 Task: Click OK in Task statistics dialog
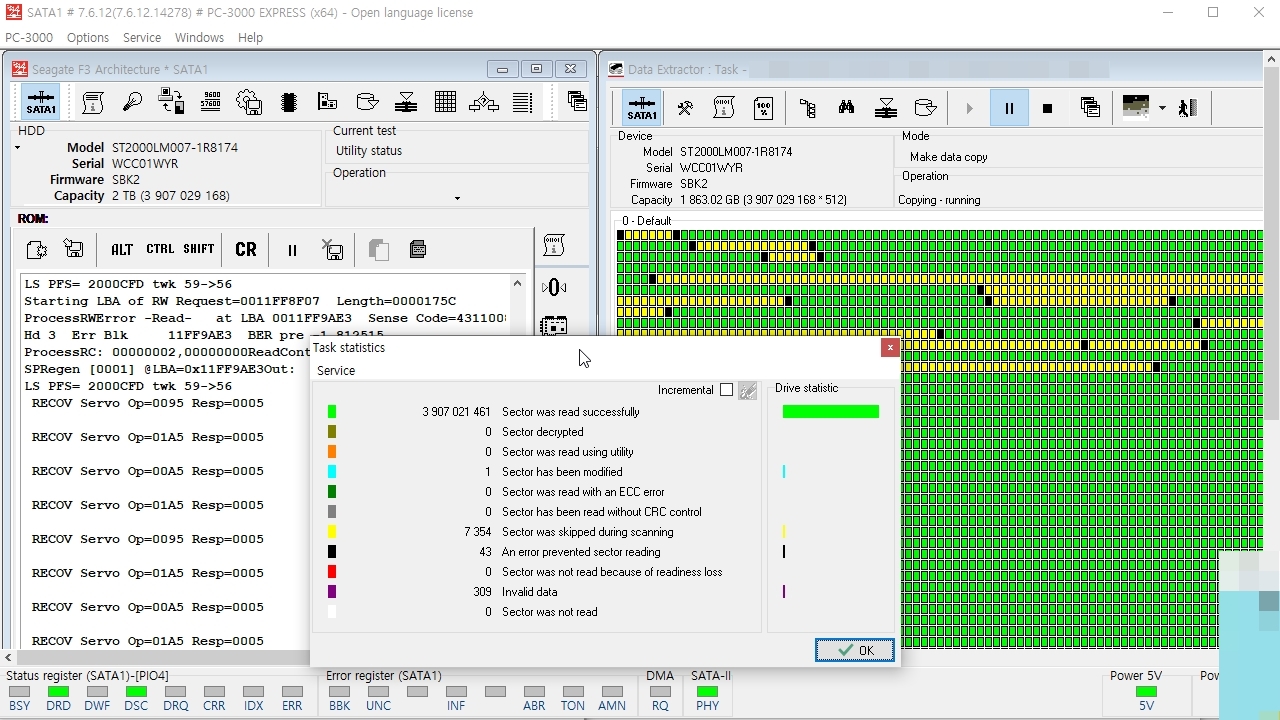click(855, 650)
